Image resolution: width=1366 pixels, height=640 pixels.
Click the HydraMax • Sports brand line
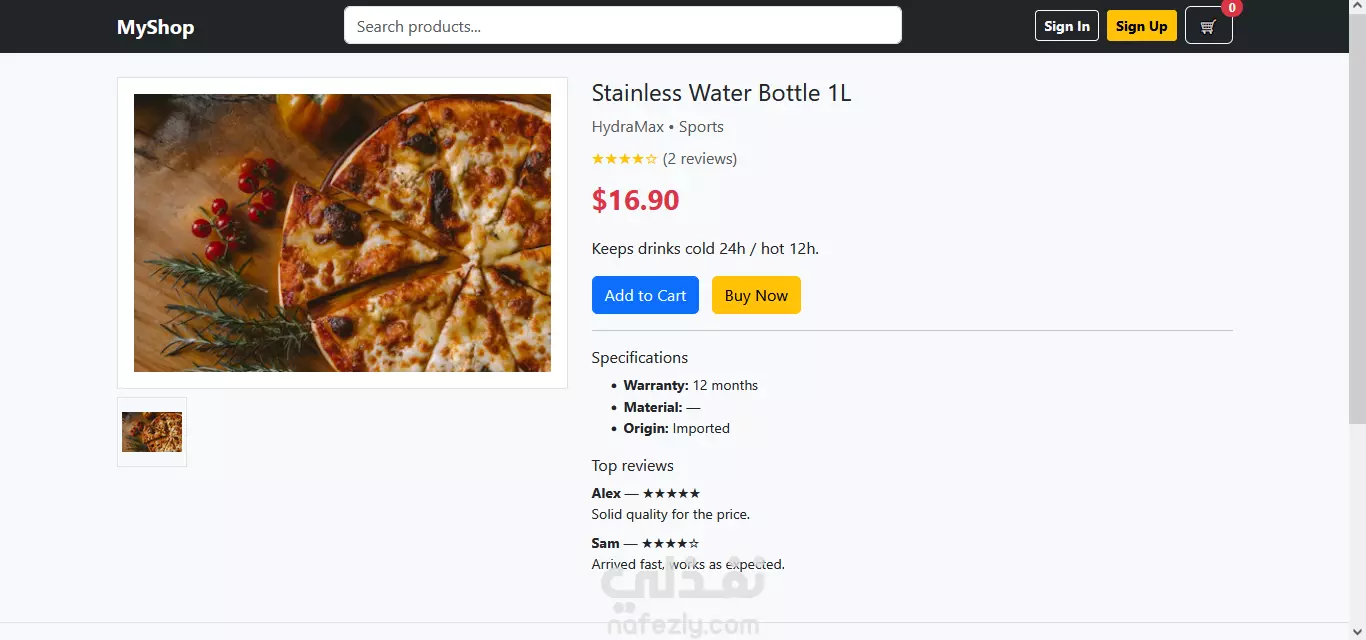[657, 127]
